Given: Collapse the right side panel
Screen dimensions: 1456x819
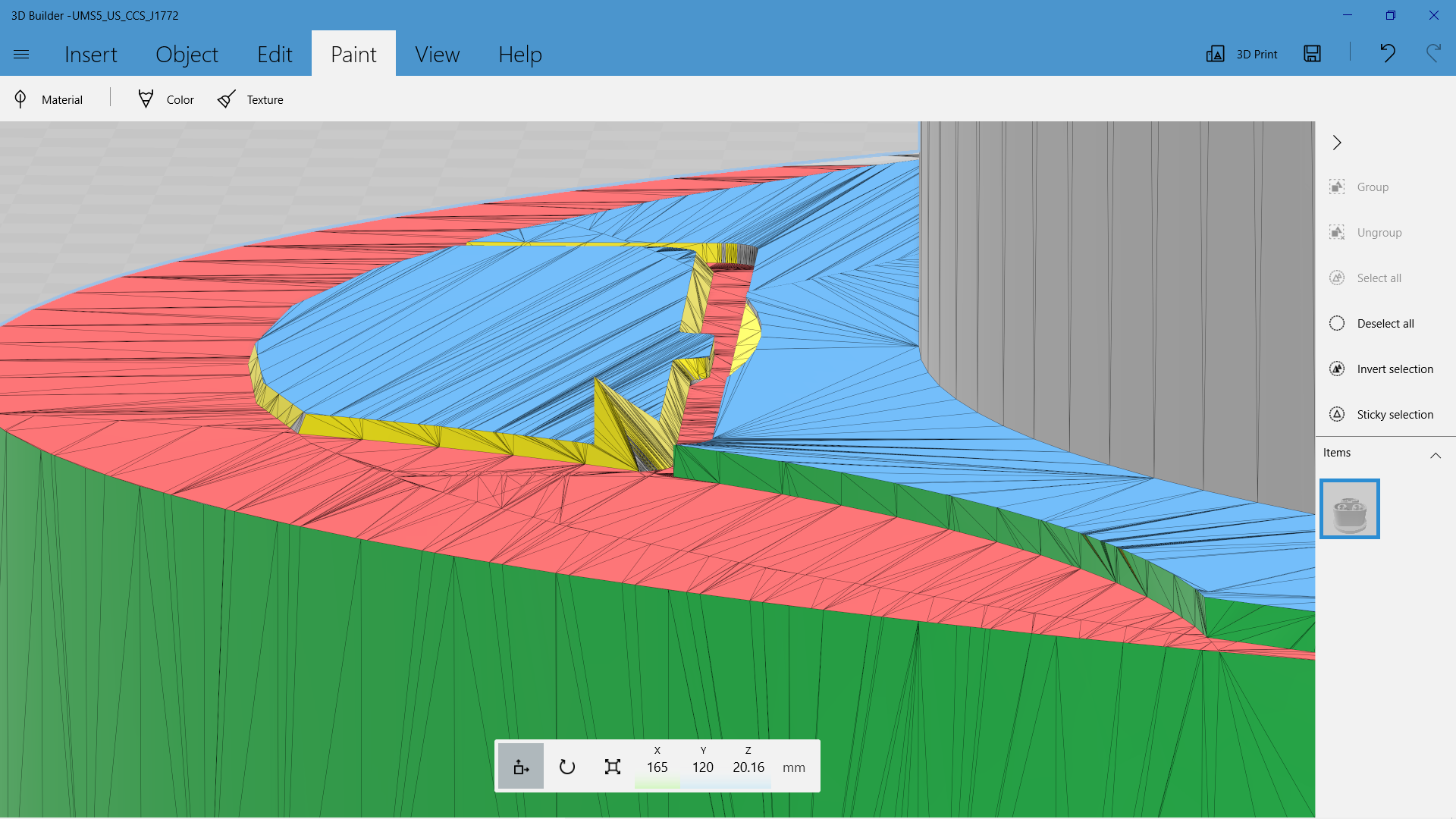Looking at the screenshot, I should coord(1337,143).
